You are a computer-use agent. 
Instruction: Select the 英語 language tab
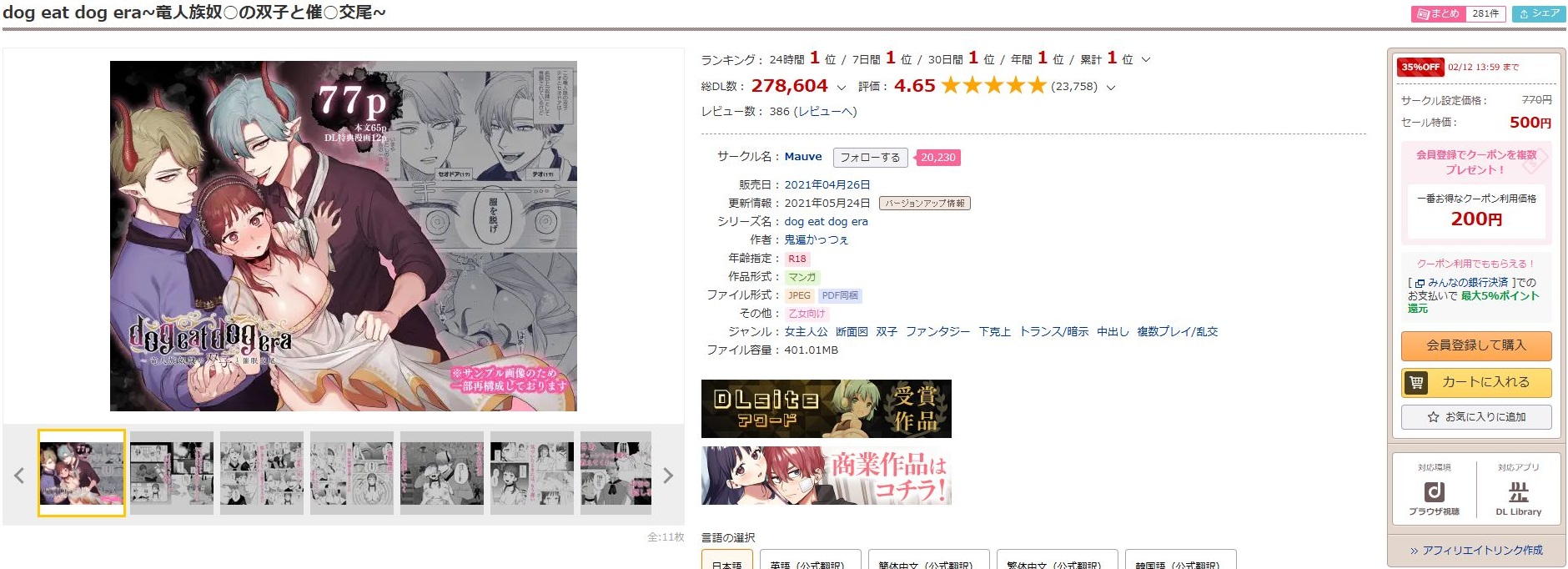coord(807,561)
